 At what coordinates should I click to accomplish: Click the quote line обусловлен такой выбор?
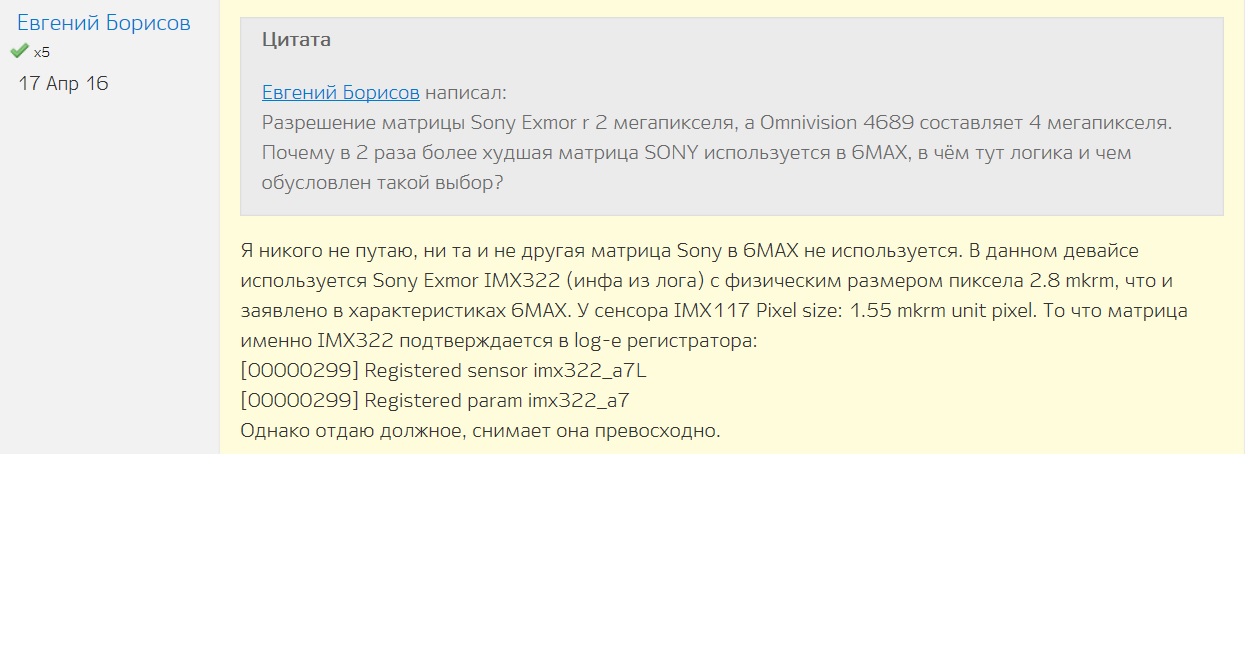pyautogui.click(x=382, y=183)
